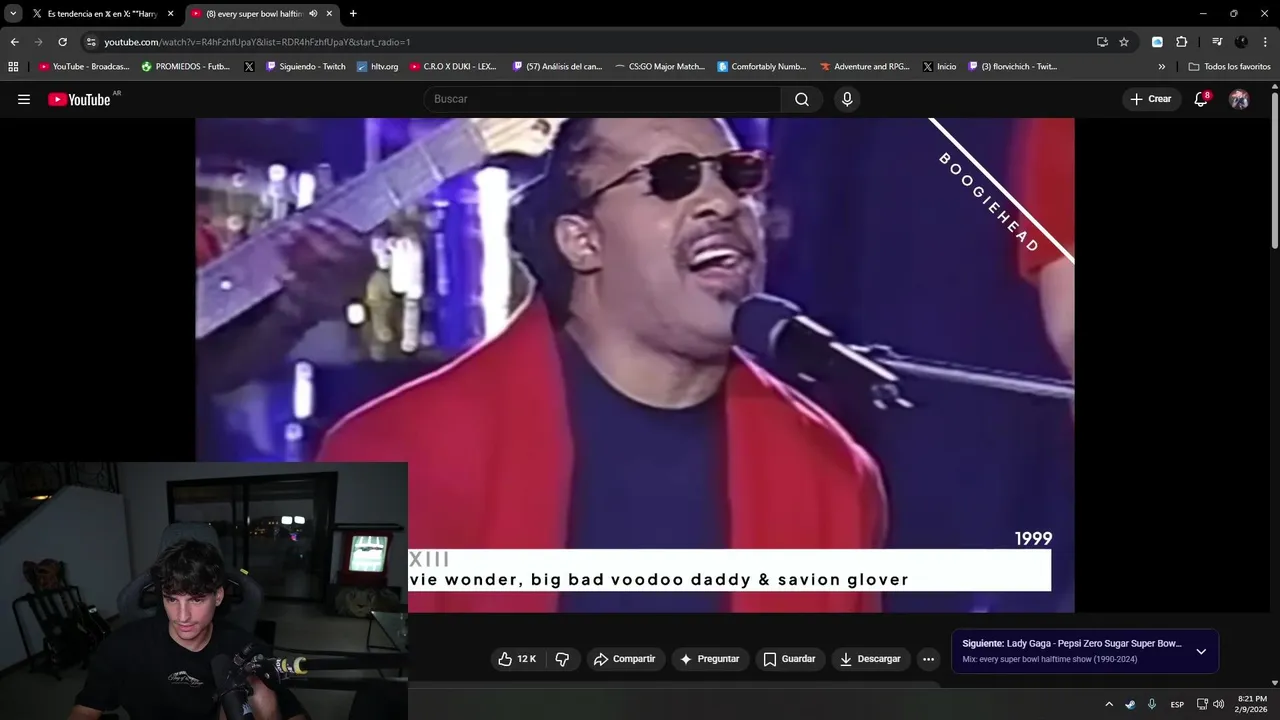The image size is (1280, 720).
Task: Open the YouTube guide hamburger menu
Action: coord(24,99)
